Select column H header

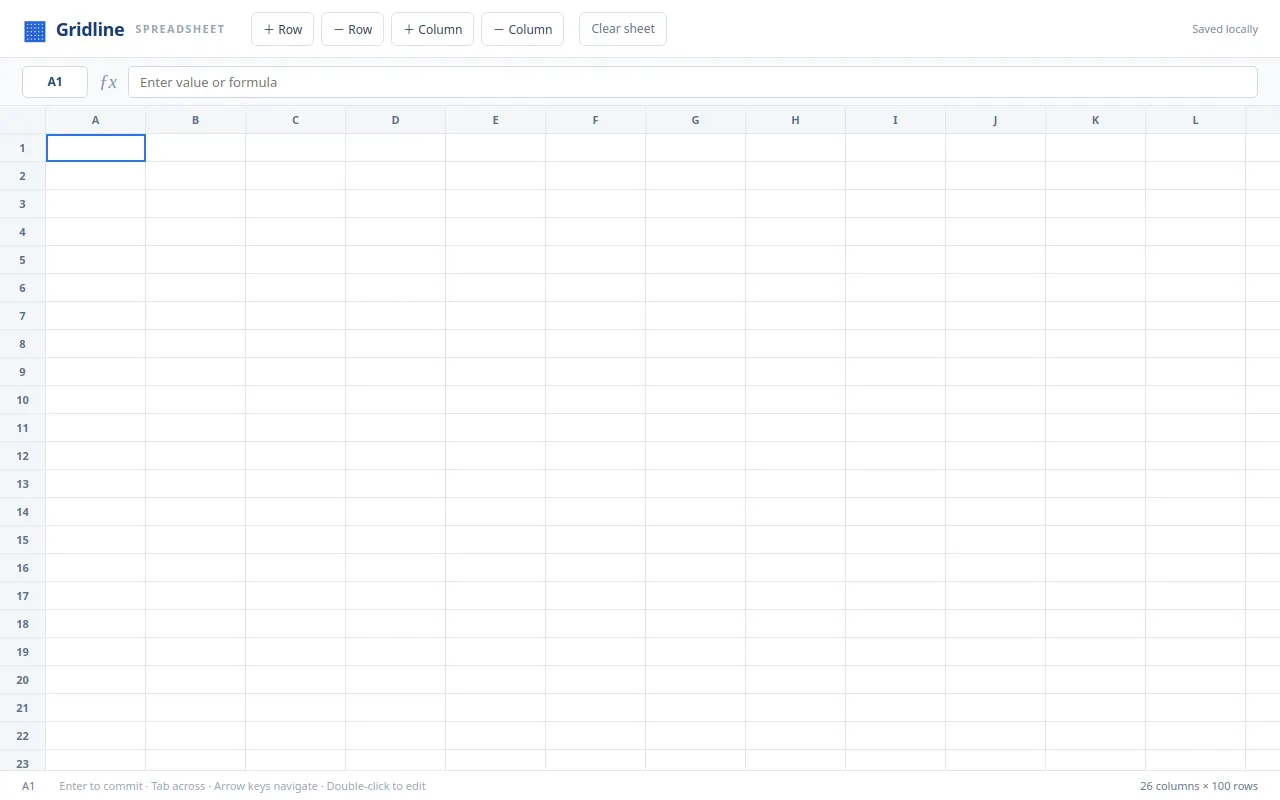[x=796, y=120]
